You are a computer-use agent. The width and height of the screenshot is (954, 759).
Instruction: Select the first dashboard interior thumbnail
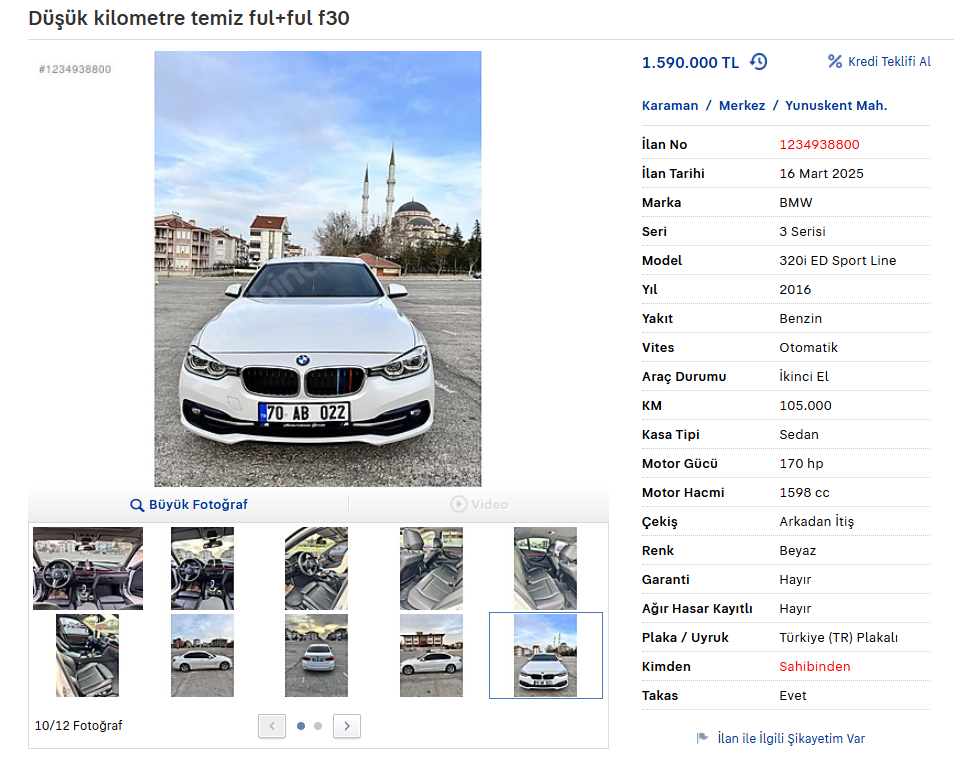point(88,568)
